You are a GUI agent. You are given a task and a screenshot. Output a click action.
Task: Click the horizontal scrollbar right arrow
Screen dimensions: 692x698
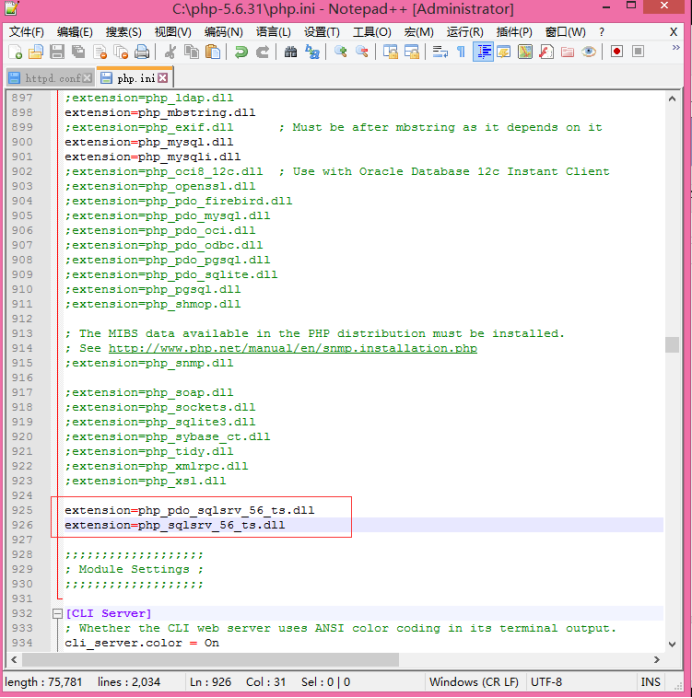click(x=657, y=660)
